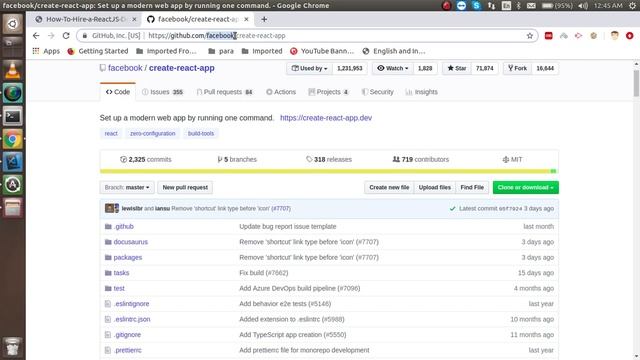The image size is (640, 360).
Task: Click the build-tools topic tag
Action: tap(201, 133)
